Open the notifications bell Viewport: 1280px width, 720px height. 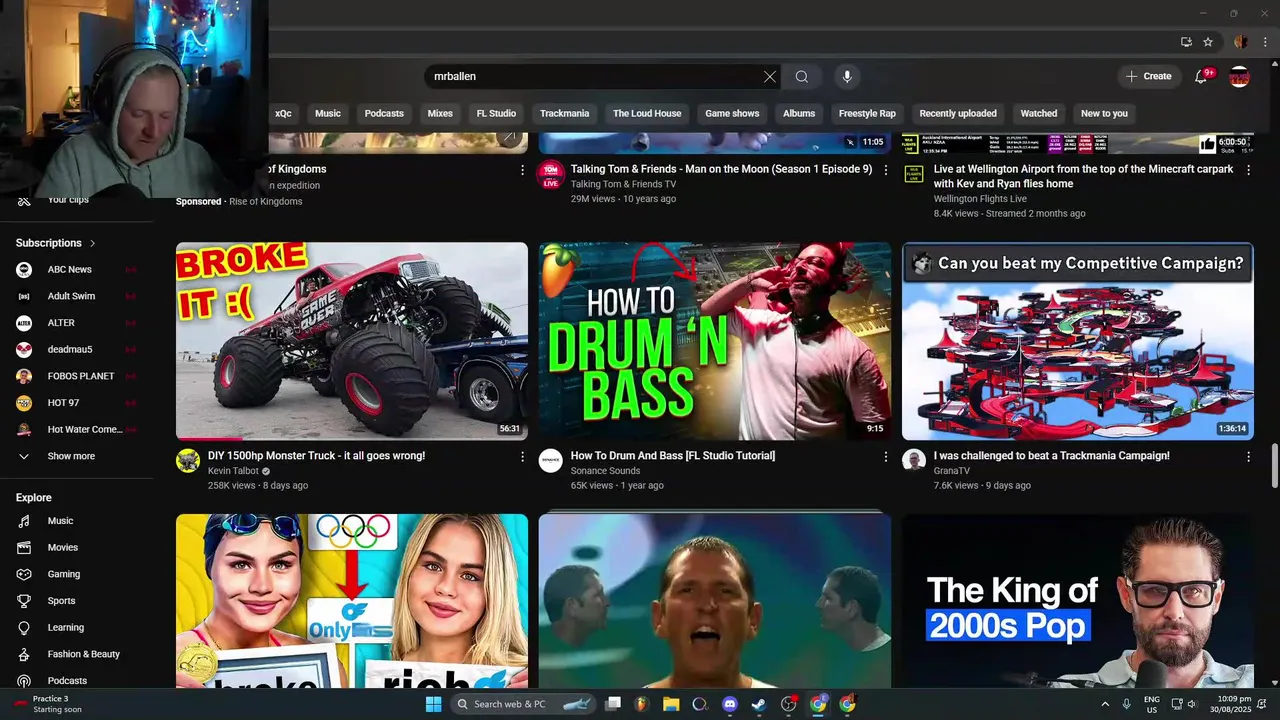1201,76
